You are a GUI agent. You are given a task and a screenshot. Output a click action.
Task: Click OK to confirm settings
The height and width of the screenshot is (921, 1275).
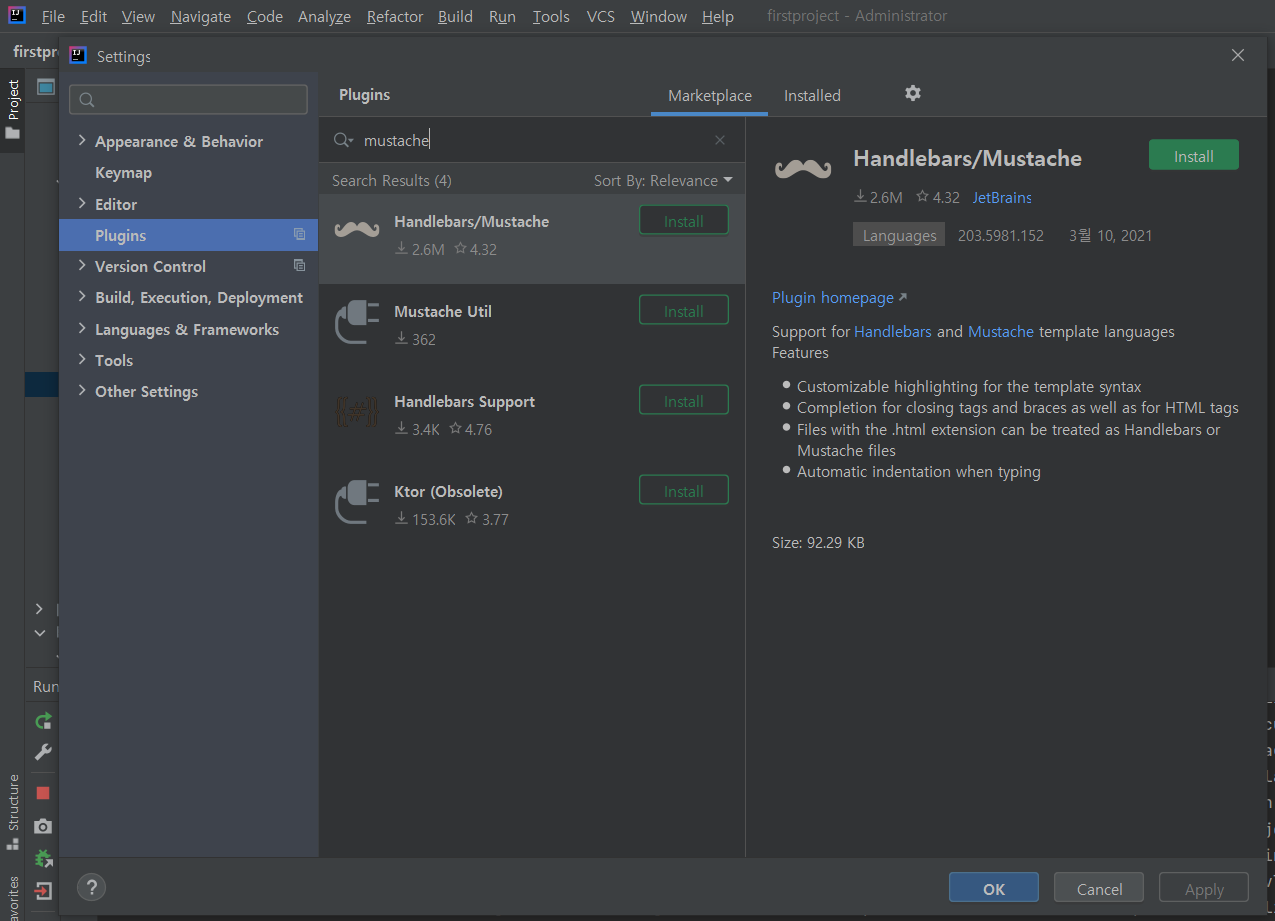tap(994, 888)
